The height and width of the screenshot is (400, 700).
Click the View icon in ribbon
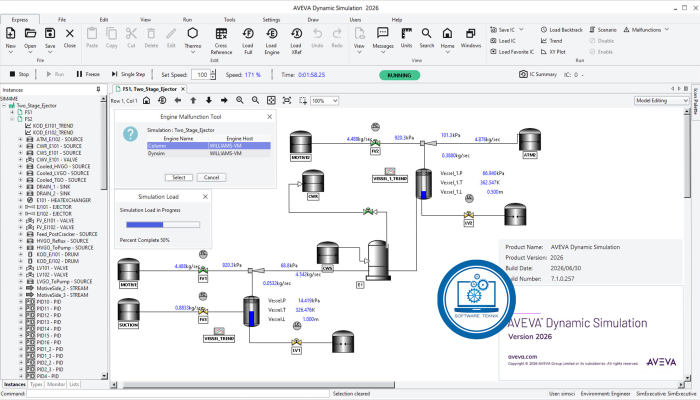(359, 33)
